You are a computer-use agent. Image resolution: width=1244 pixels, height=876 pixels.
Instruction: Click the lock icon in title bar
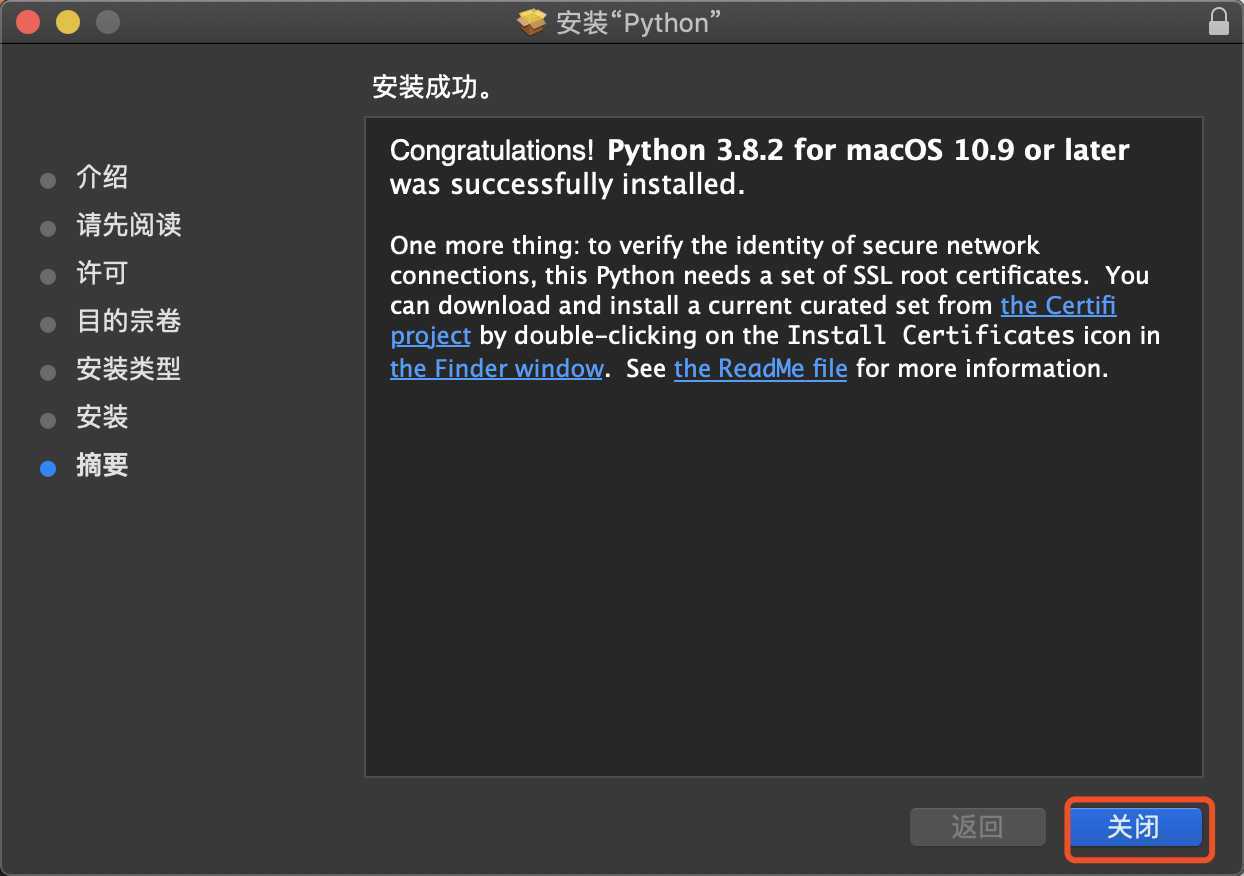[1219, 22]
